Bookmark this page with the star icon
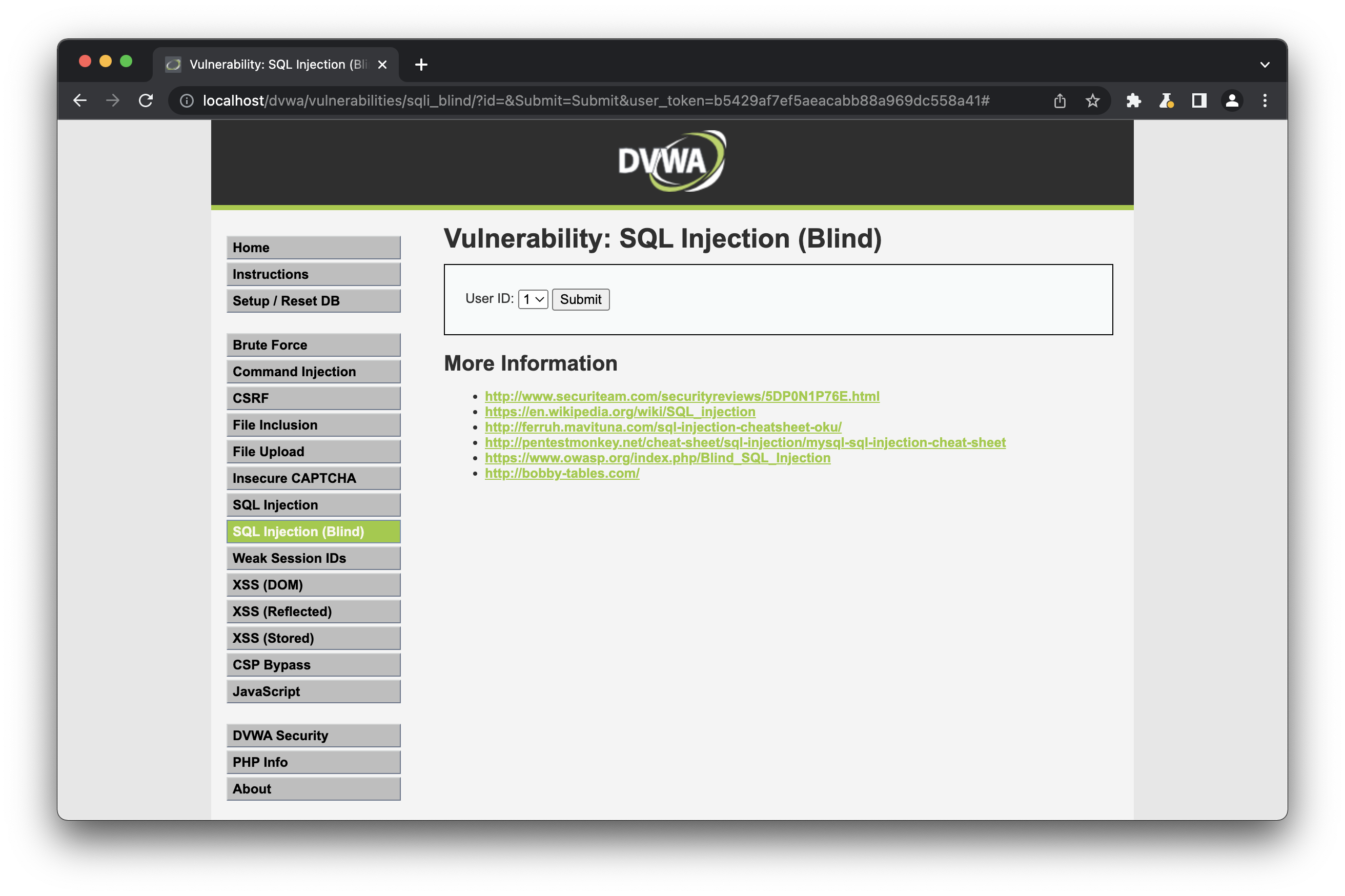1345x896 pixels. tap(1092, 100)
